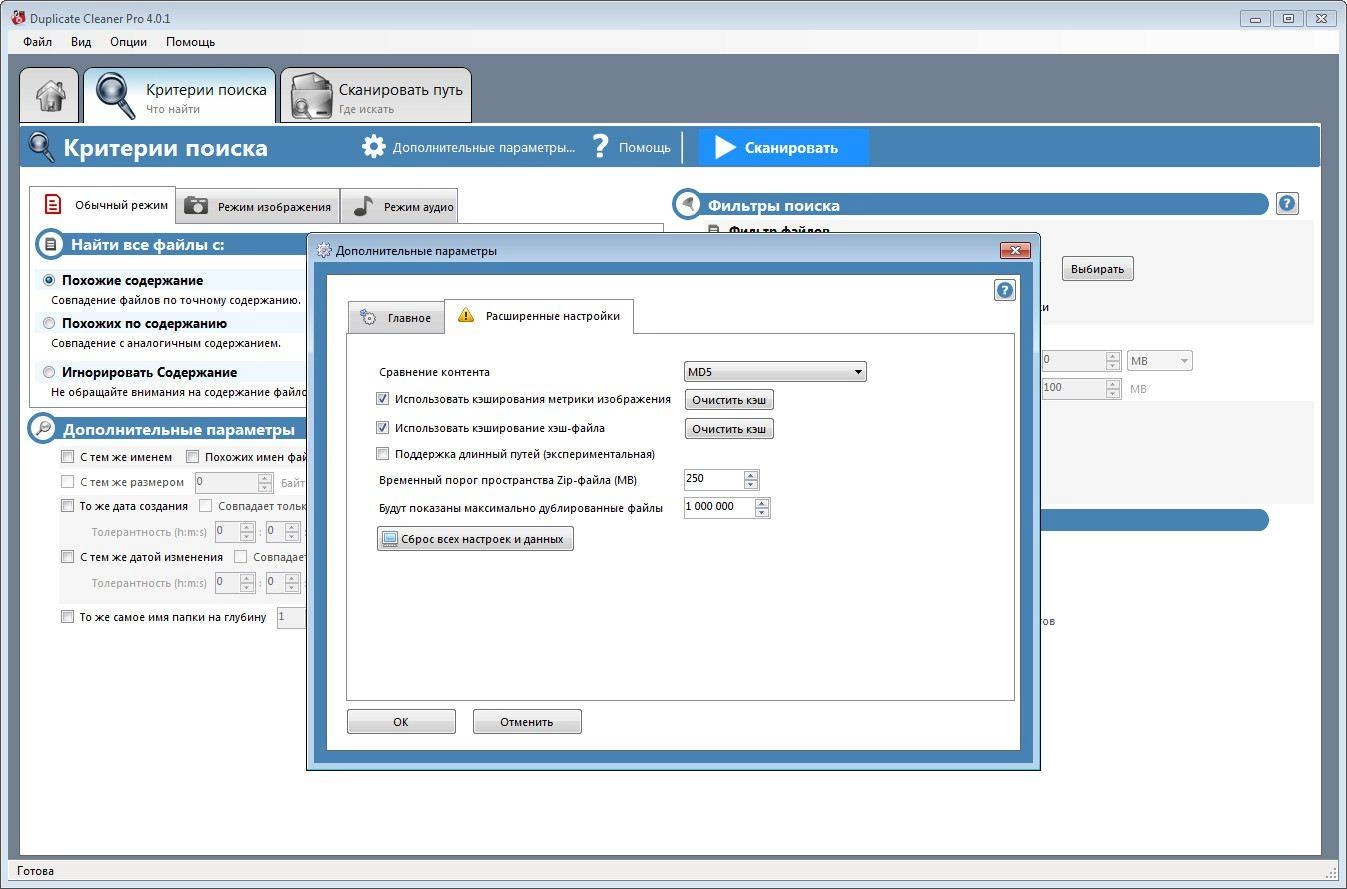This screenshot has height=889, width=1347.
Task: Decrease максимально дублированные файлы stepper
Action: [762, 513]
